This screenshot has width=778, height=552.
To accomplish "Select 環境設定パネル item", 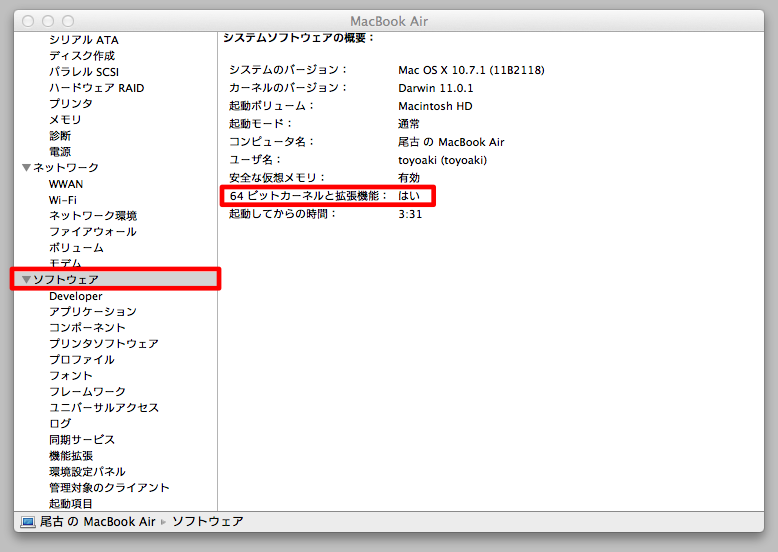I will [x=87, y=471].
